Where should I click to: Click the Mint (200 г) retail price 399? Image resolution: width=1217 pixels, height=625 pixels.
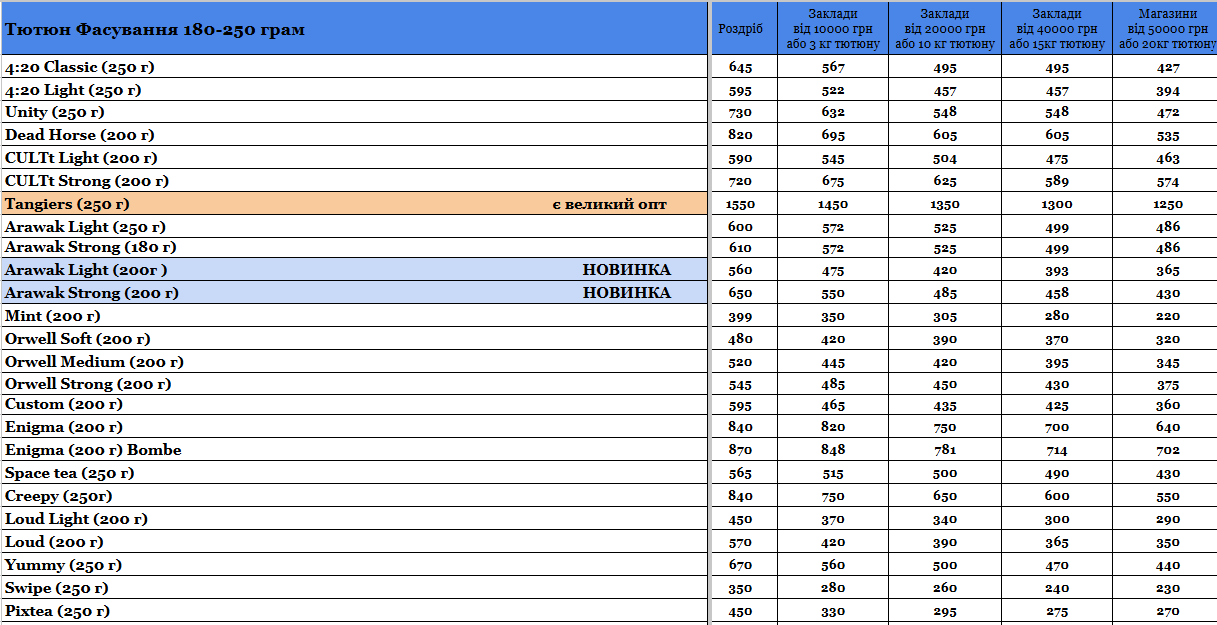tap(740, 316)
